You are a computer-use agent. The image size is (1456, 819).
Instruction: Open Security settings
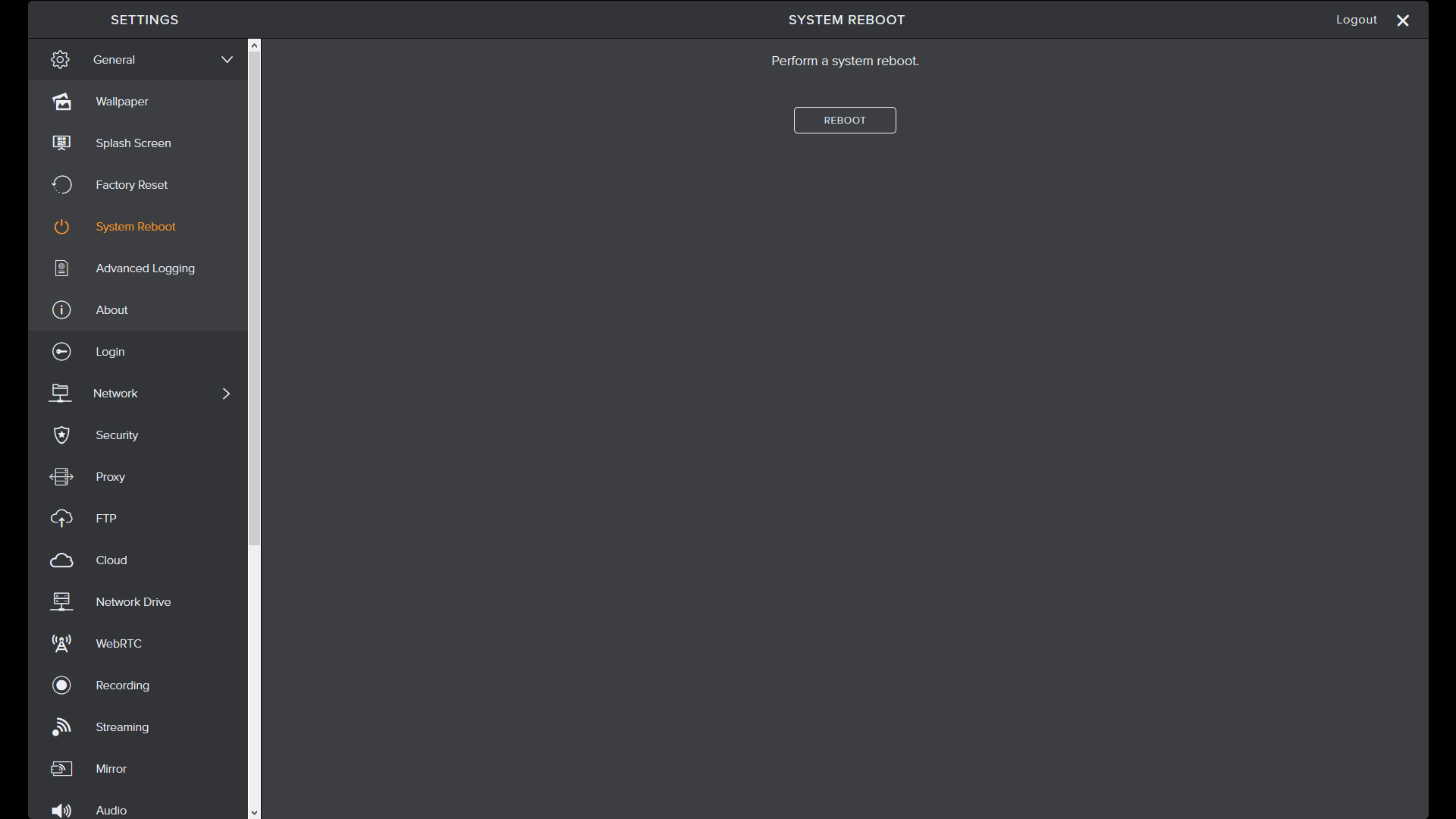(x=138, y=435)
